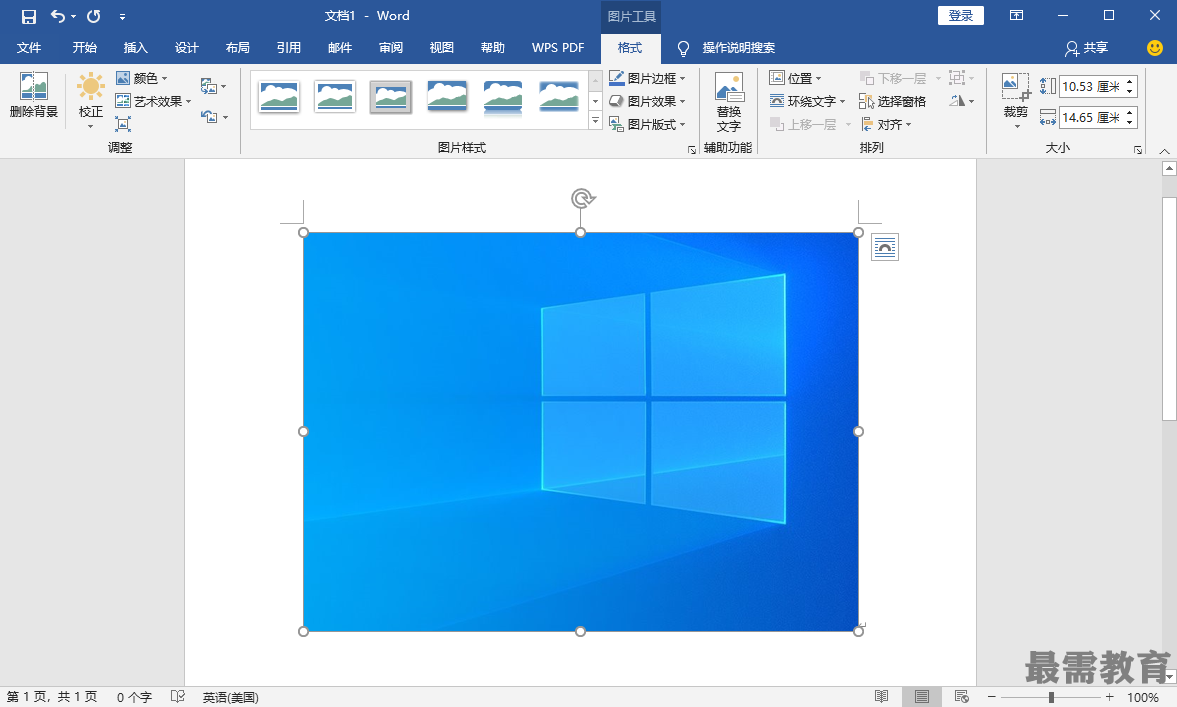Click the word count 0 个字

(134, 697)
